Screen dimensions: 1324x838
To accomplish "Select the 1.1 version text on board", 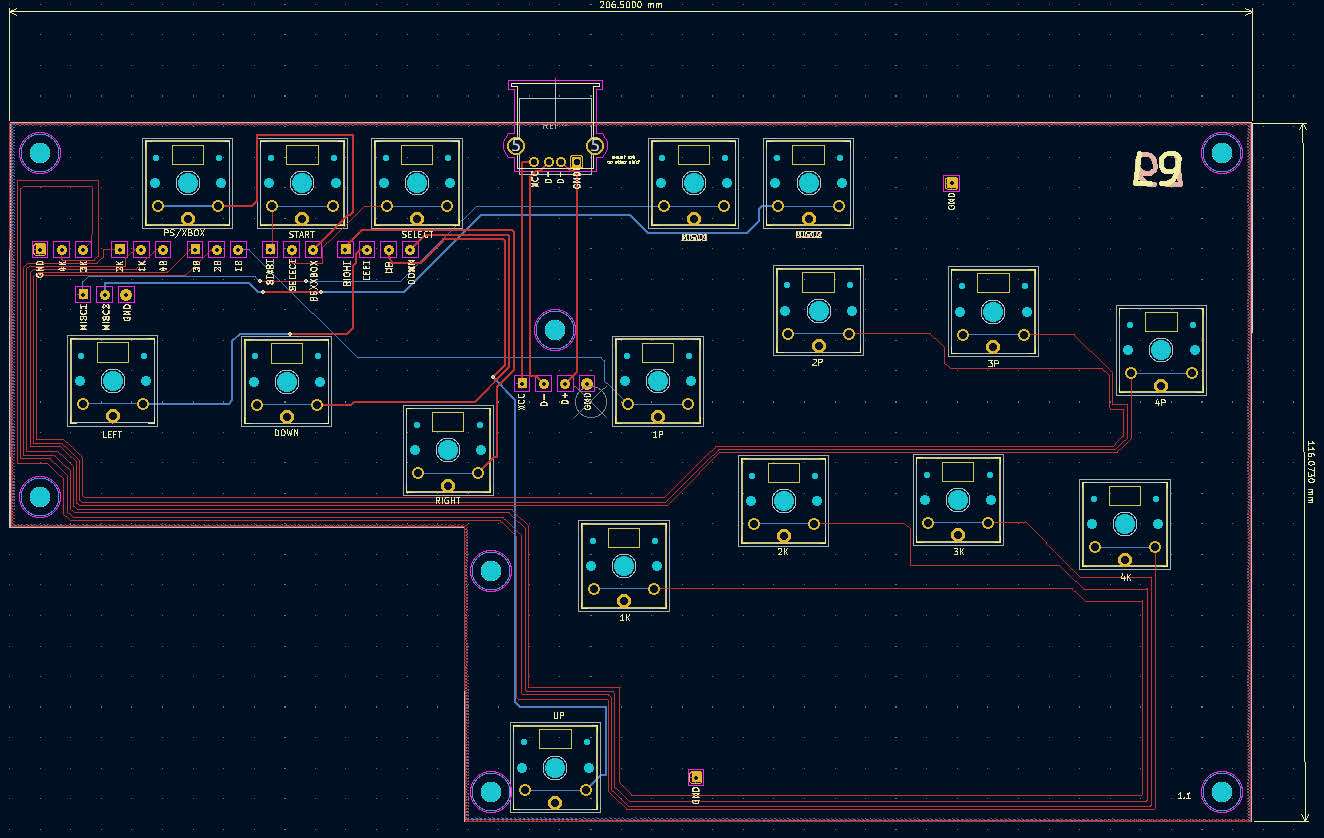I will point(1184,796).
